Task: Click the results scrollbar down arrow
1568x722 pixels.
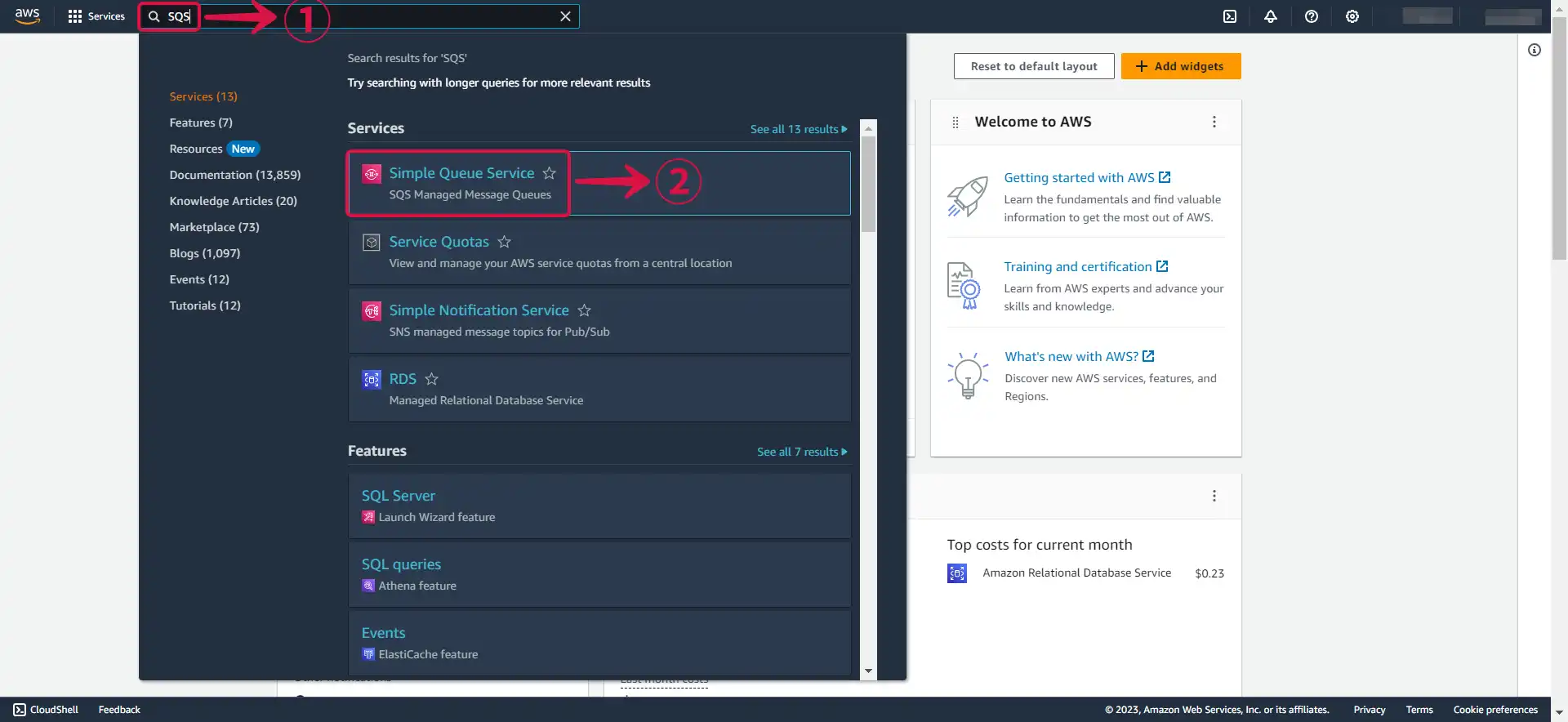Action: point(868,671)
